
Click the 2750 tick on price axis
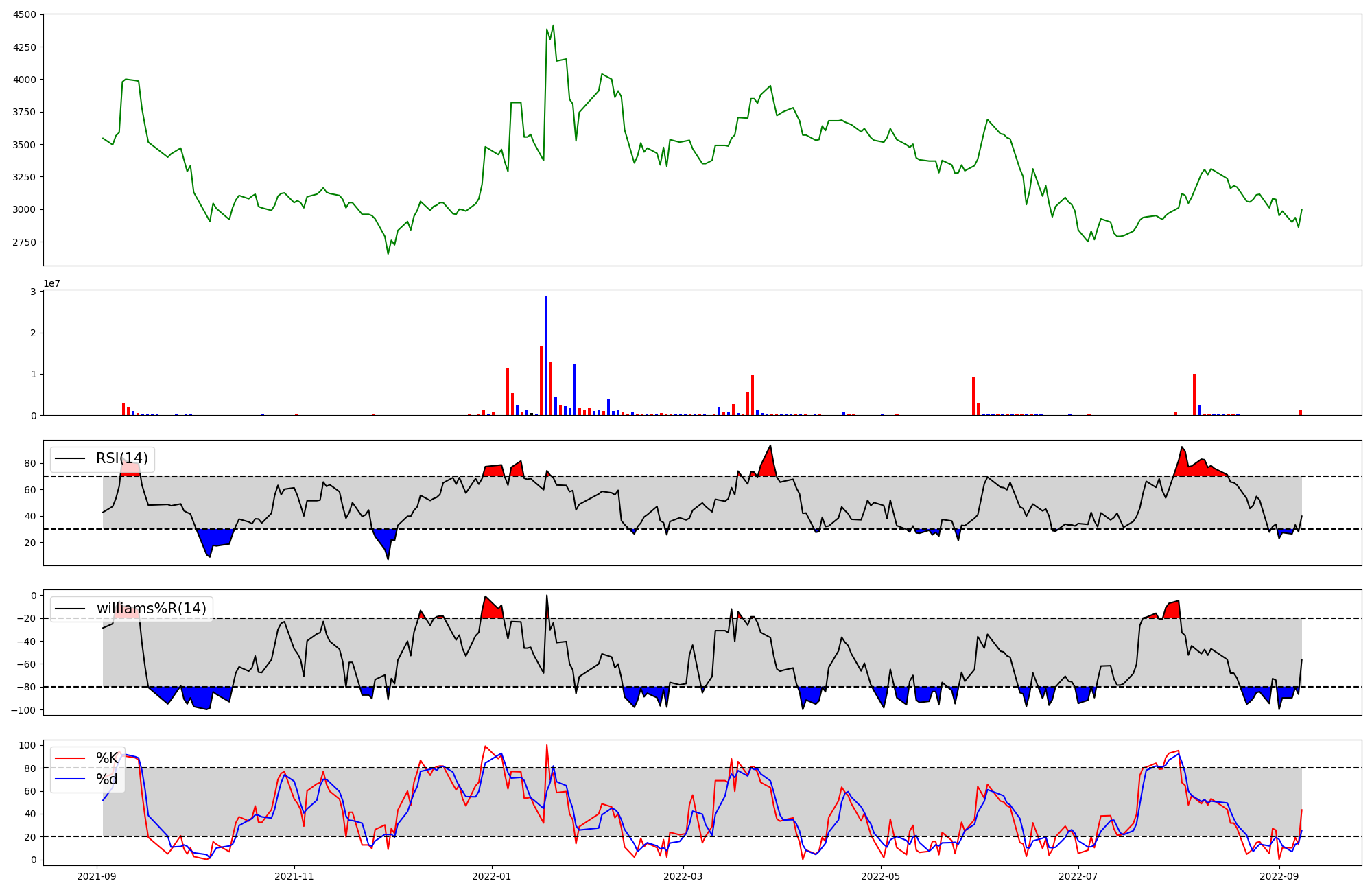25,242
